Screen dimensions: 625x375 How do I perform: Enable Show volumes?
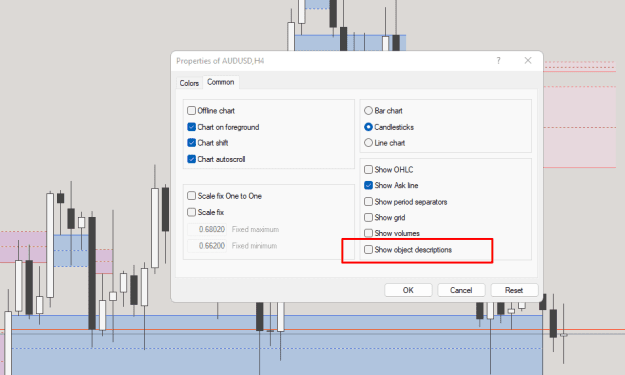click(368, 233)
